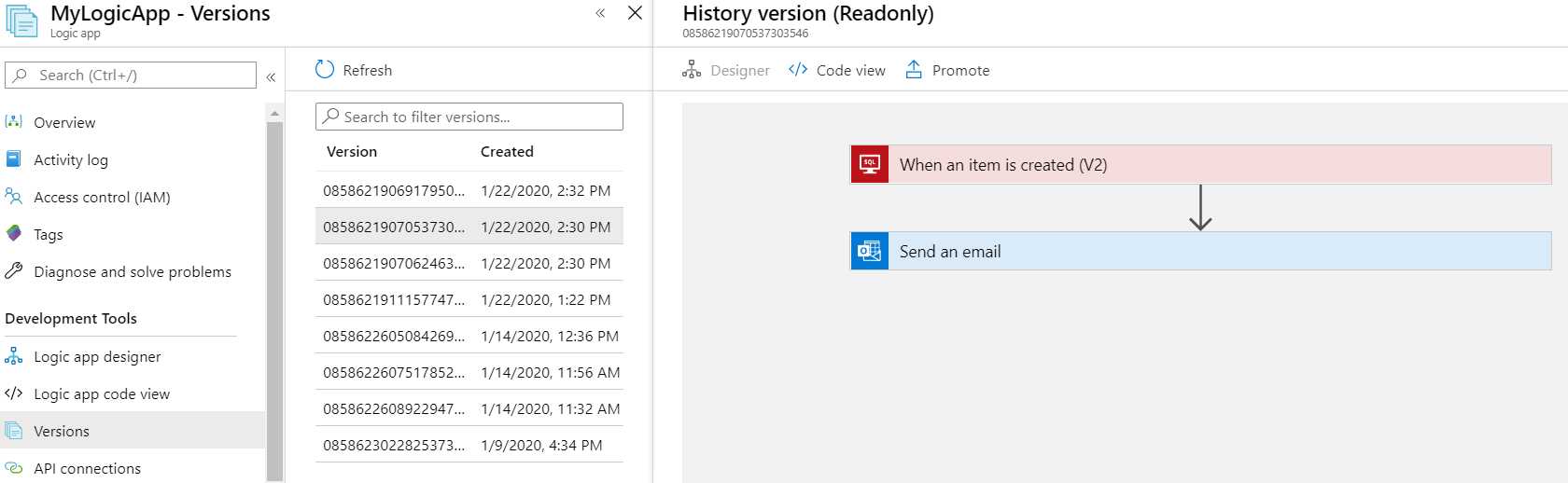Click the Access control (IAM) icon
1568x483 pixels.
(x=14, y=197)
